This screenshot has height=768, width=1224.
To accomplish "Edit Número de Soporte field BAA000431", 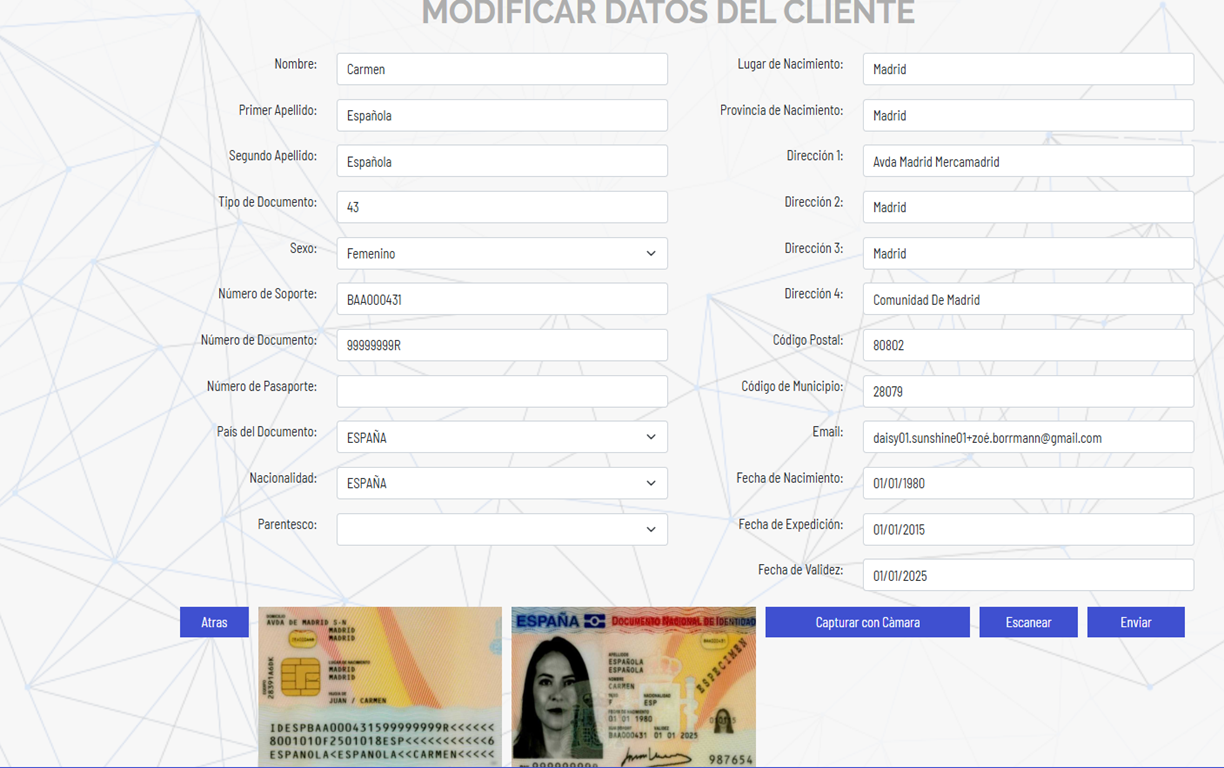I will [502, 299].
